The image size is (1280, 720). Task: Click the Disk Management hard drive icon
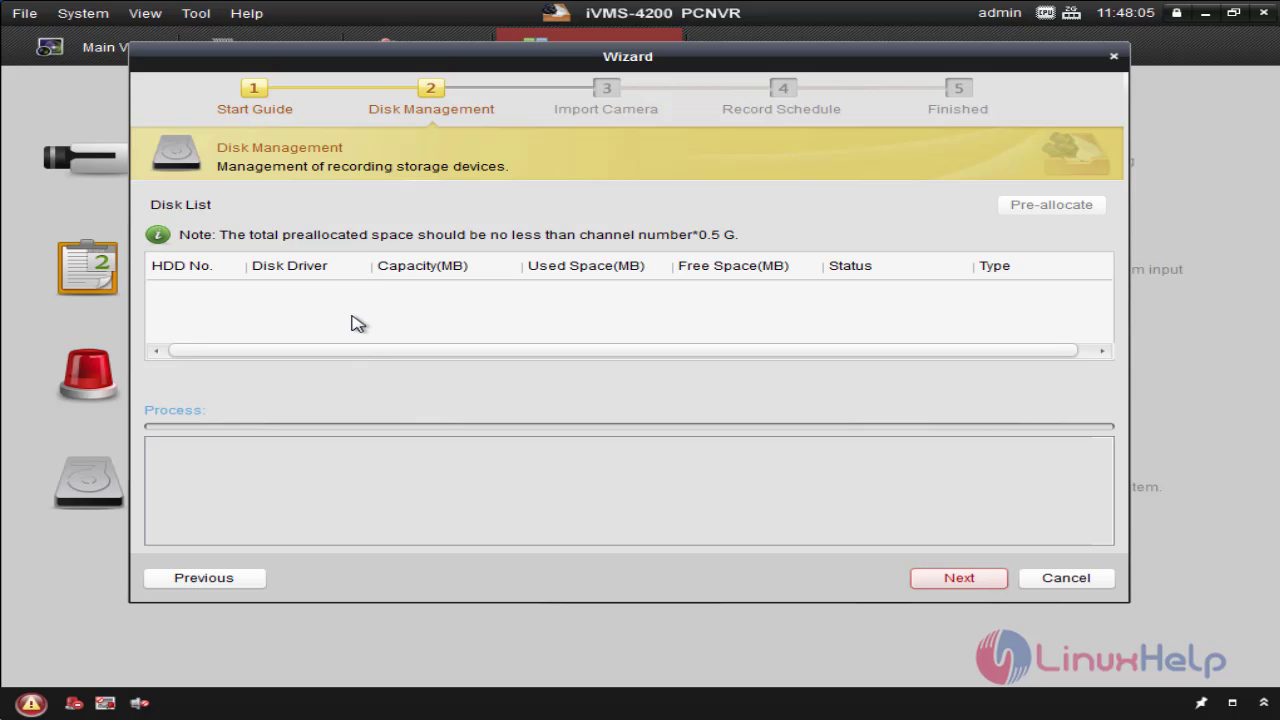176,153
